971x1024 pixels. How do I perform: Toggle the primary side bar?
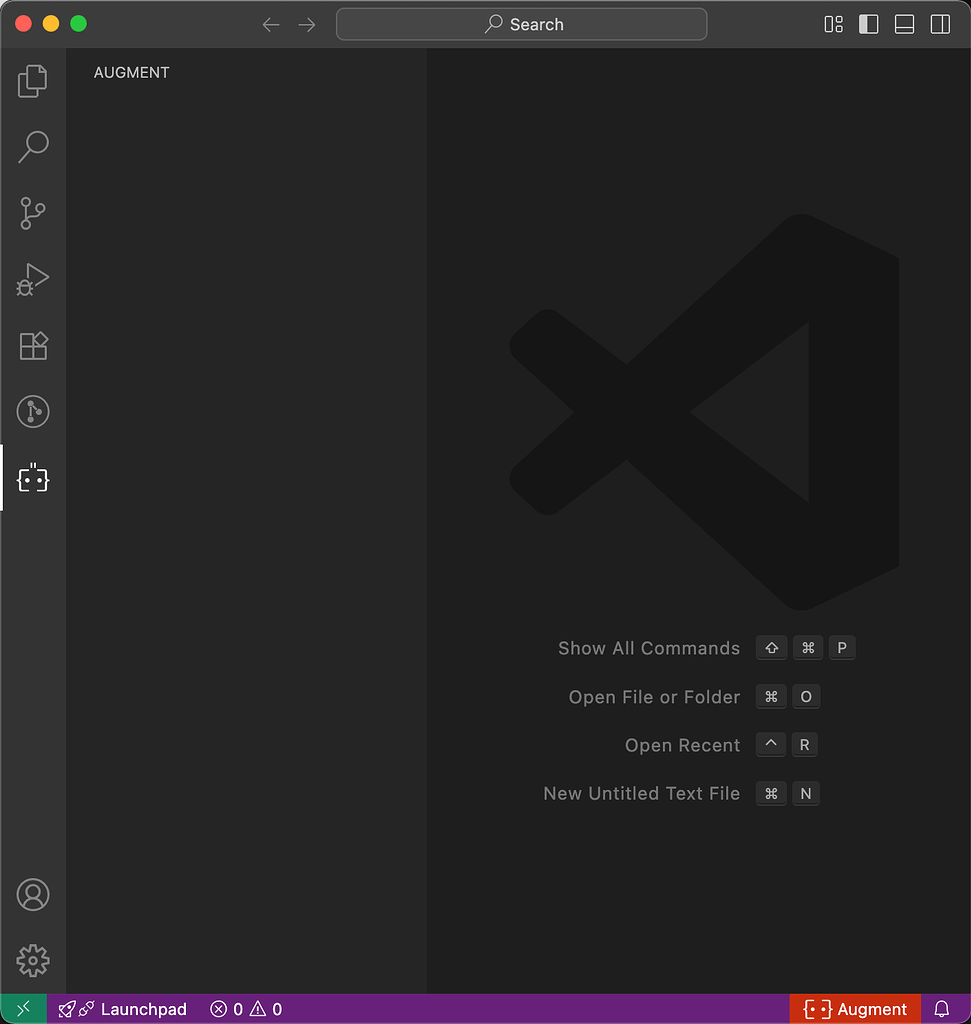(x=868, y=24)
